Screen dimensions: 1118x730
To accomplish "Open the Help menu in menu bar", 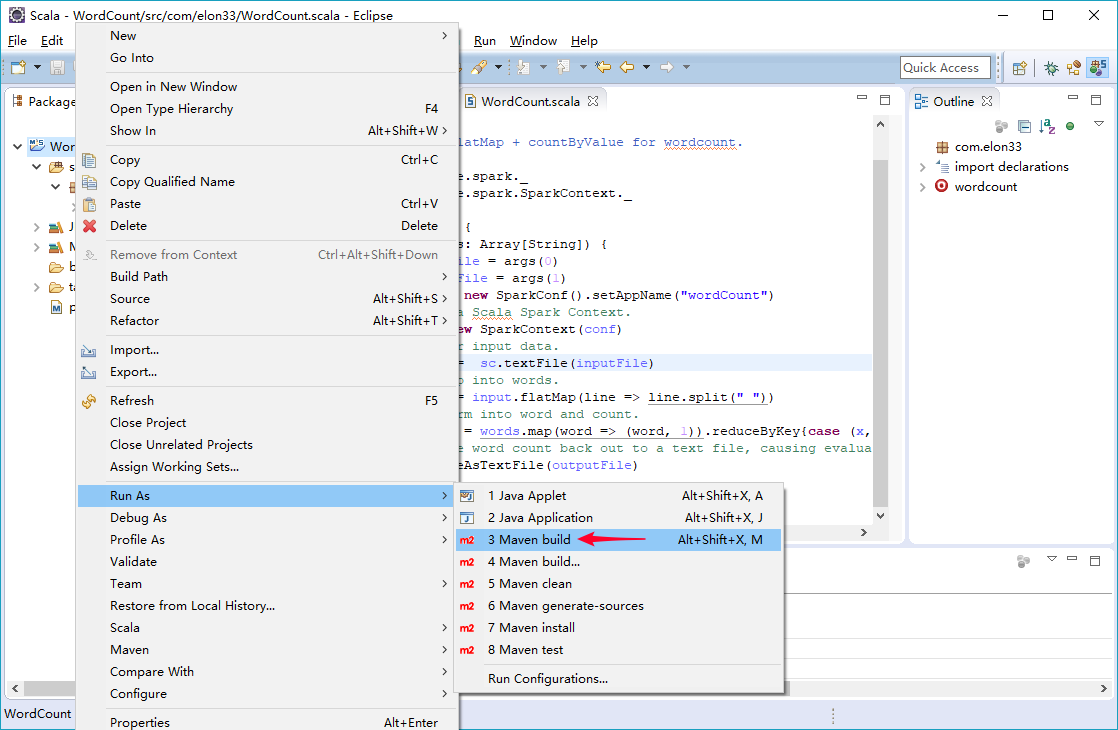I will pos(584,41).
